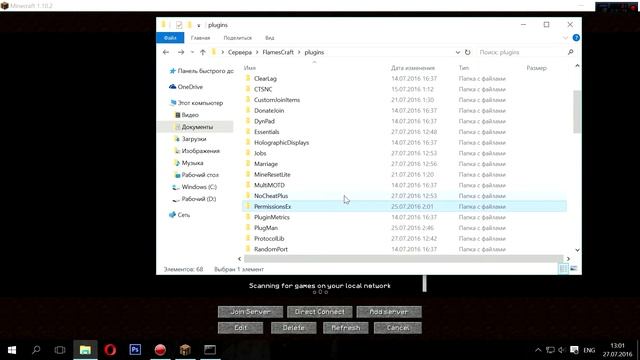Screen dimensions: 640x360
Task: Expand quick access toolbar dropdown
Action: 198,25
